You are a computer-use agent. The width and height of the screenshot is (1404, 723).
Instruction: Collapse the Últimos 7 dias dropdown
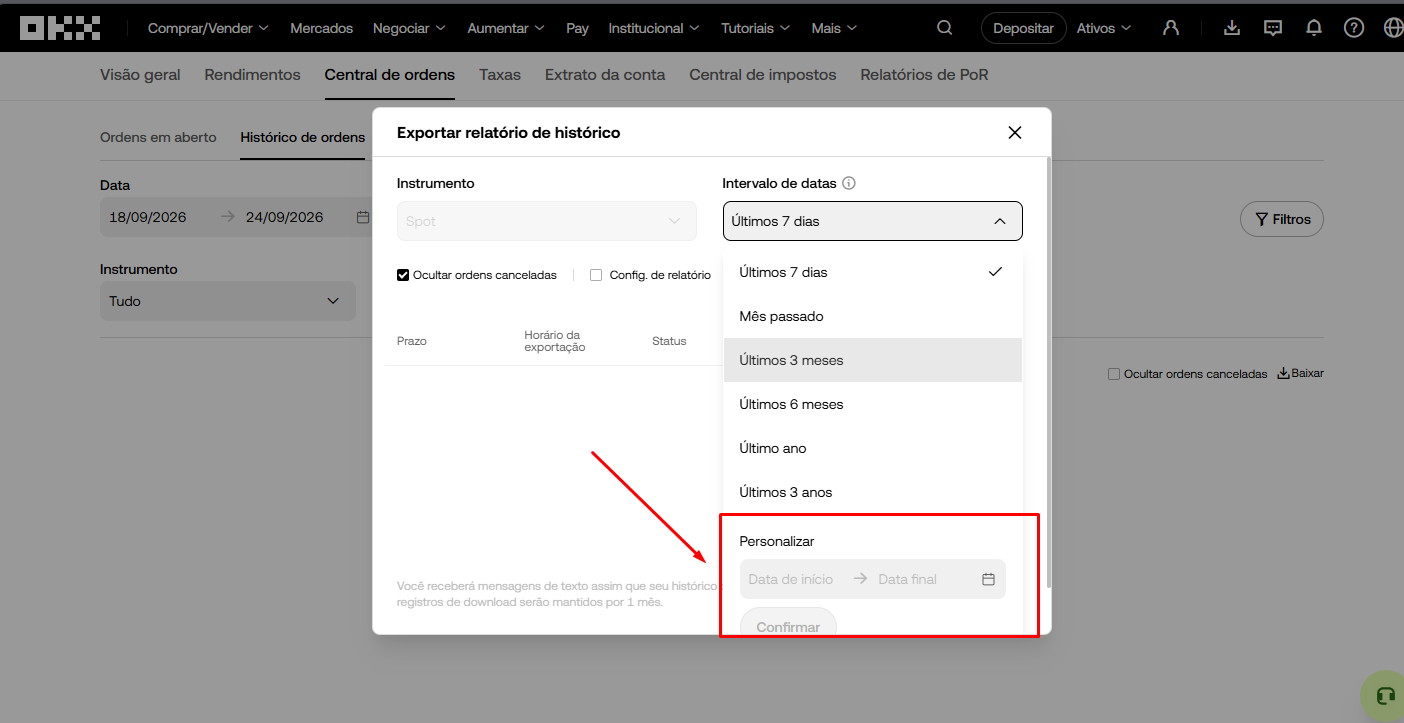pos(873,221)
